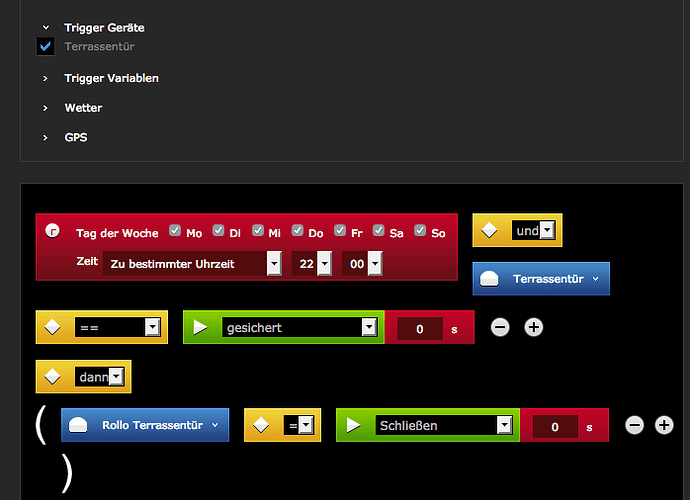The image size is (690, 500).
Task: Click the 'Zeit' label in the red block
Action: click(x=87, y=261)
